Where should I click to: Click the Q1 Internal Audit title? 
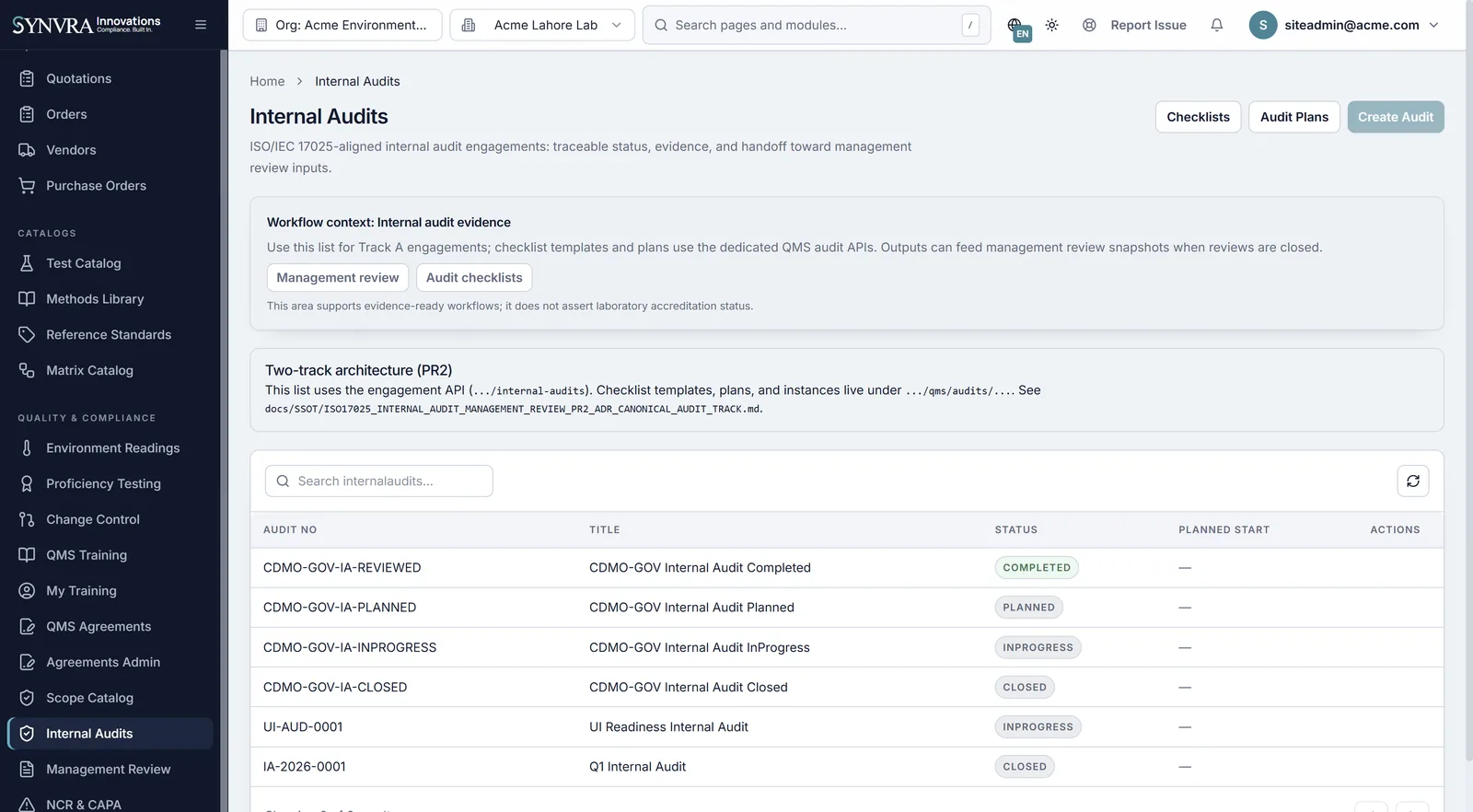[x=637, y=767]
